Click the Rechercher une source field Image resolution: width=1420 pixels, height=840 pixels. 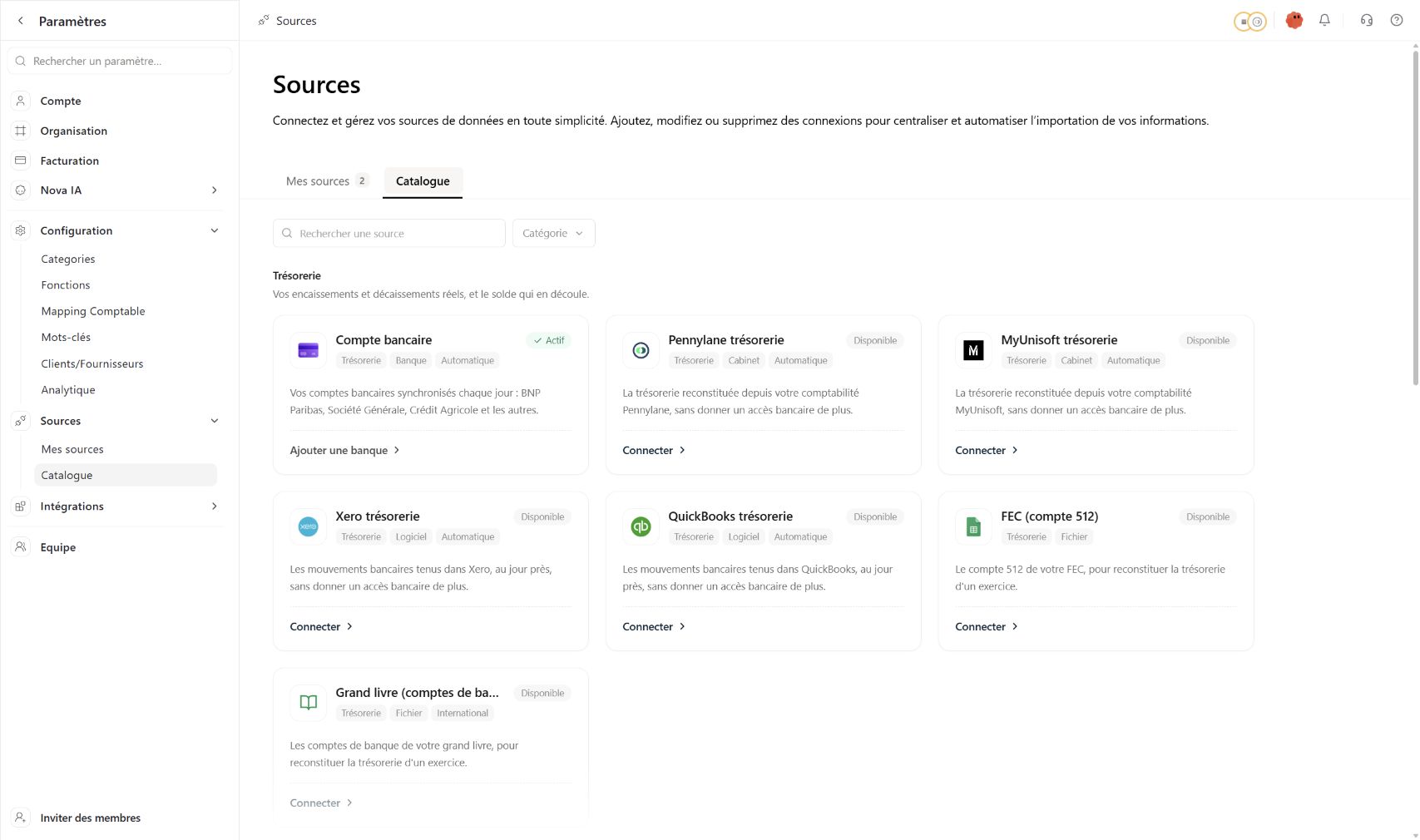pos(389,233)
